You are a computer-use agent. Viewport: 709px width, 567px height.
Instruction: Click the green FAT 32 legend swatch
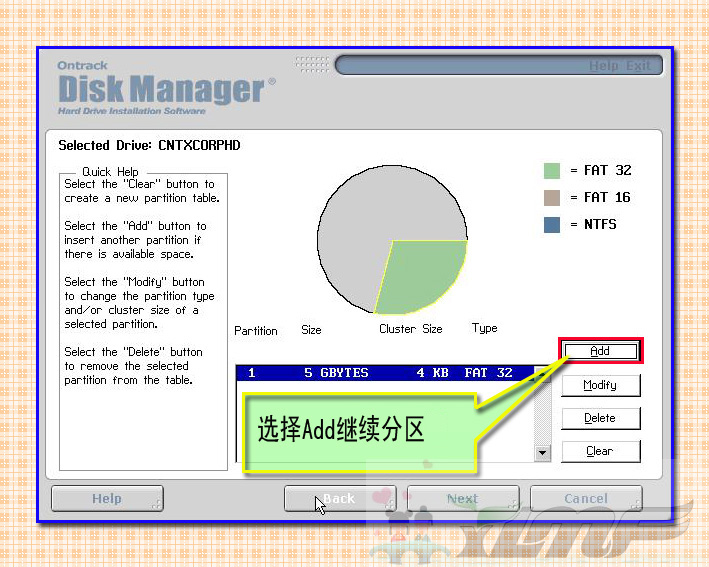click(x=552, y=171)
